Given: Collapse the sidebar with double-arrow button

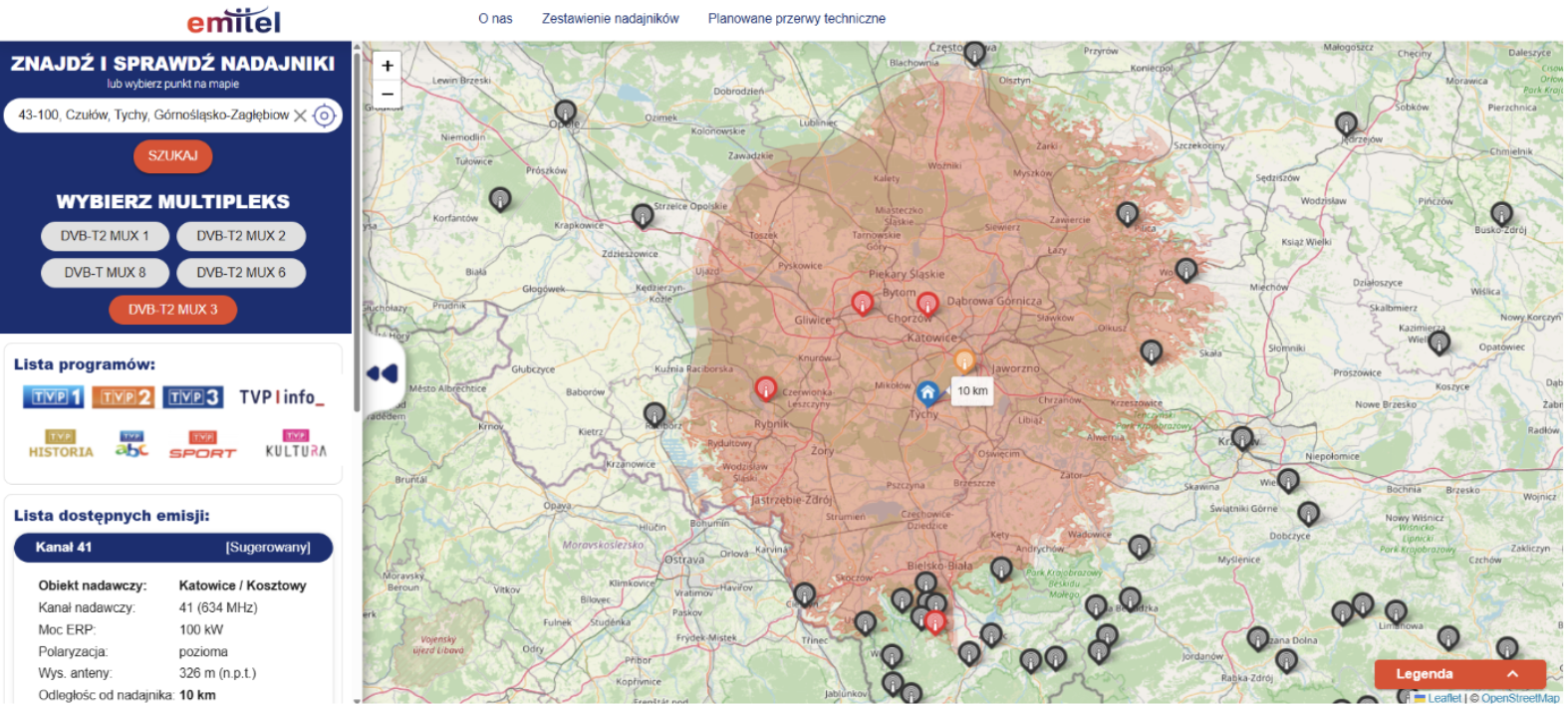Looking at the screenshot, I should (383, 373).
